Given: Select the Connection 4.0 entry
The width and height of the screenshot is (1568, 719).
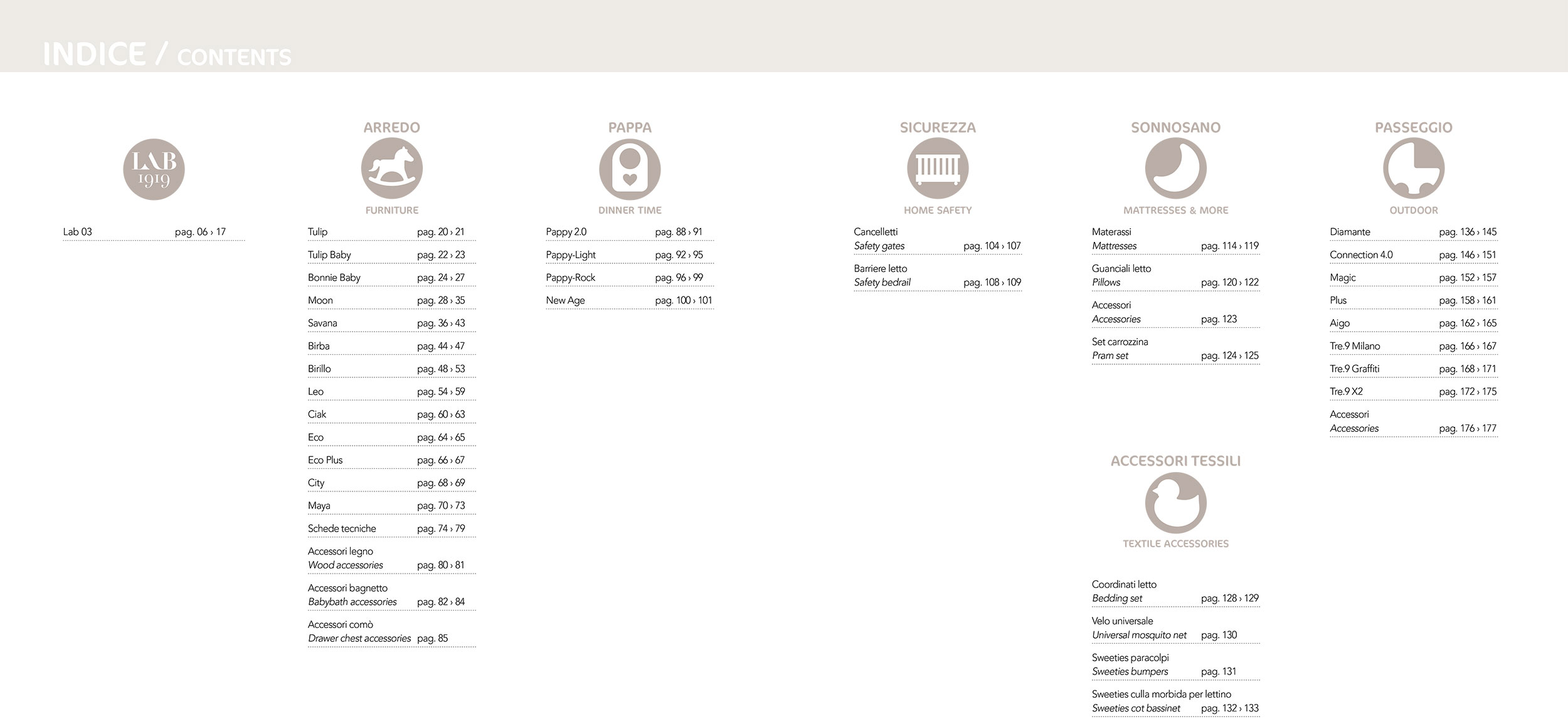Looking at the screenshot, I should click(x=1414, y=255).
